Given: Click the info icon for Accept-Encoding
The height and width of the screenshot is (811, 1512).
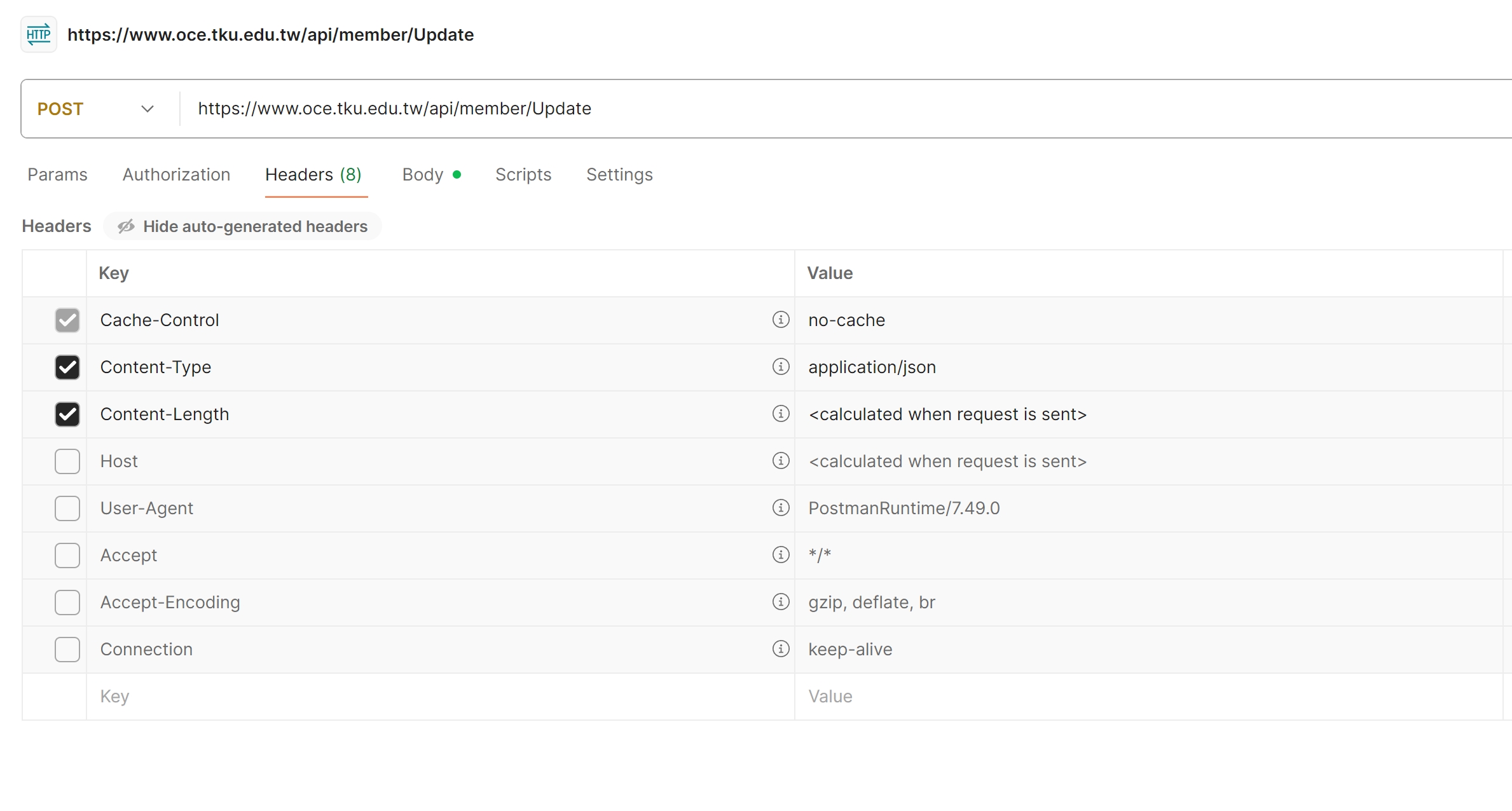Looking at the screenshot, I should coord(780,602).
